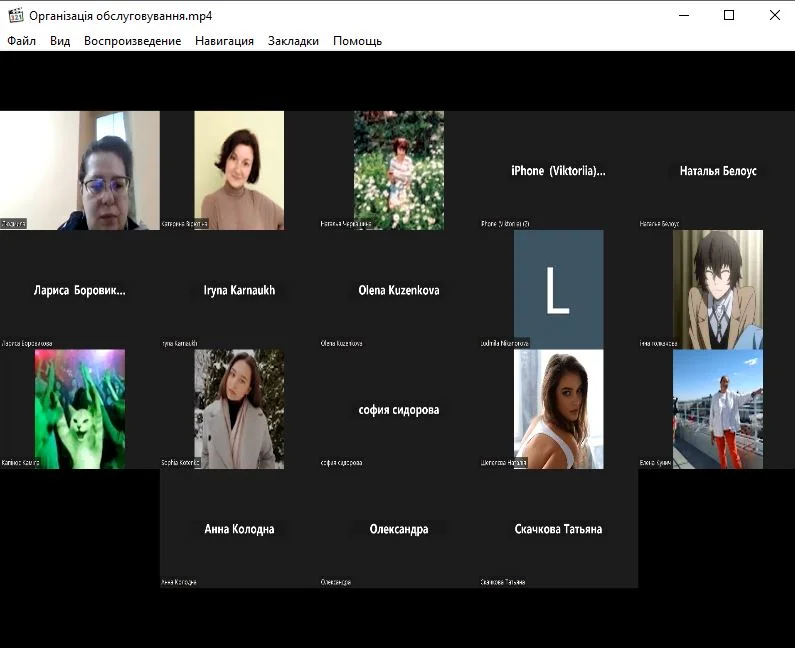Close the media player window
The width and height of the screenshot is (795, 648).
click(x=774, y=15)
